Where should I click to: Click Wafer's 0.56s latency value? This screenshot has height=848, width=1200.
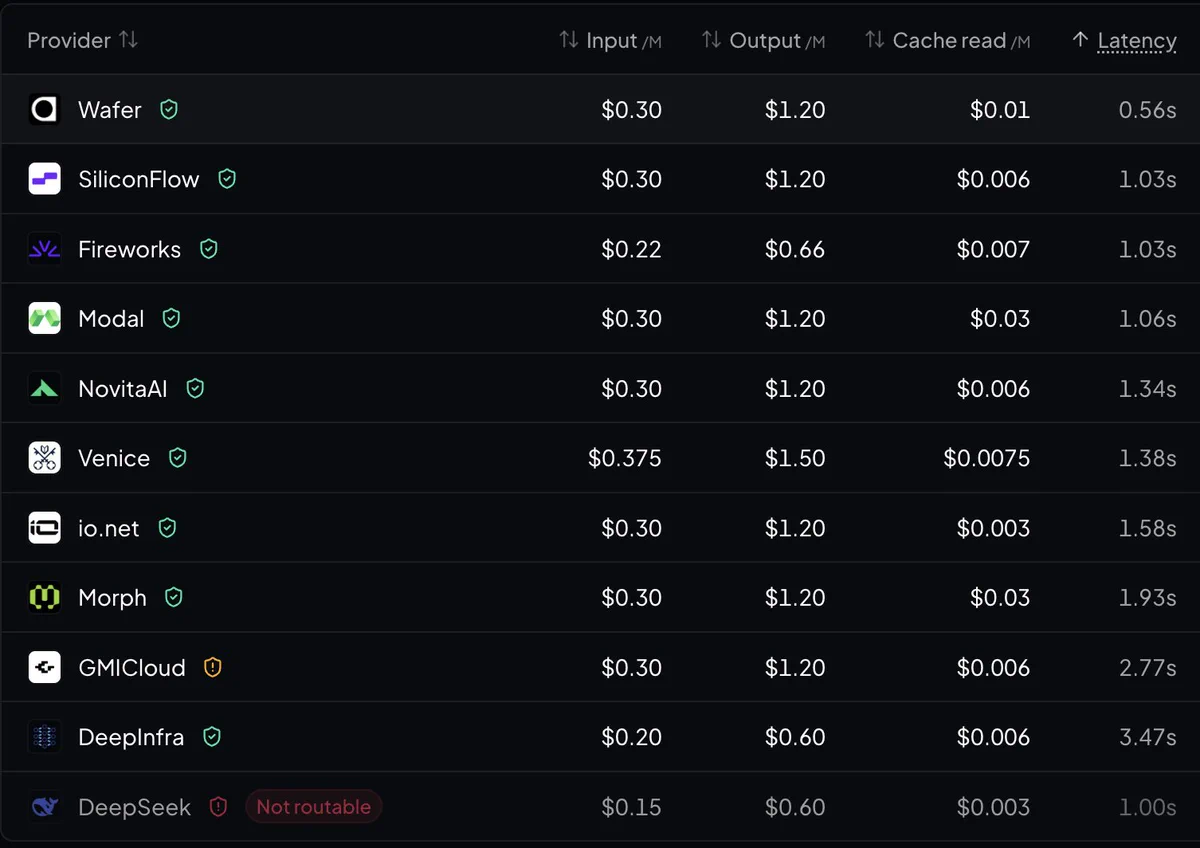point(1147,109)
